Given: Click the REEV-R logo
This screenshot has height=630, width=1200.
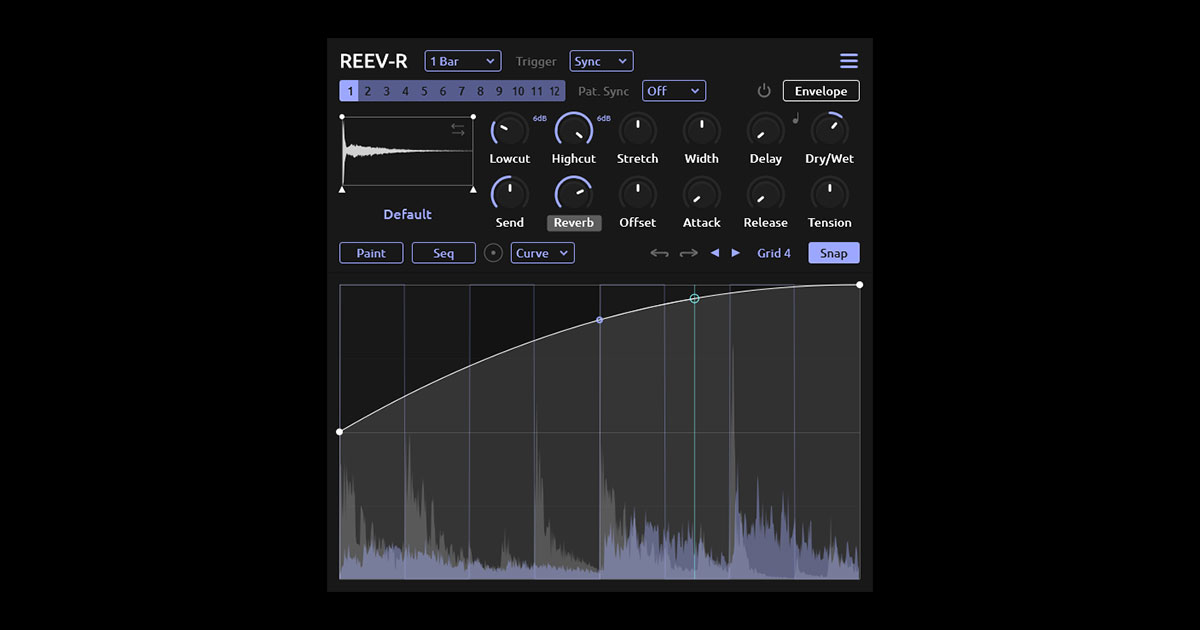Looking at the screenshot, I should [374, 61].
